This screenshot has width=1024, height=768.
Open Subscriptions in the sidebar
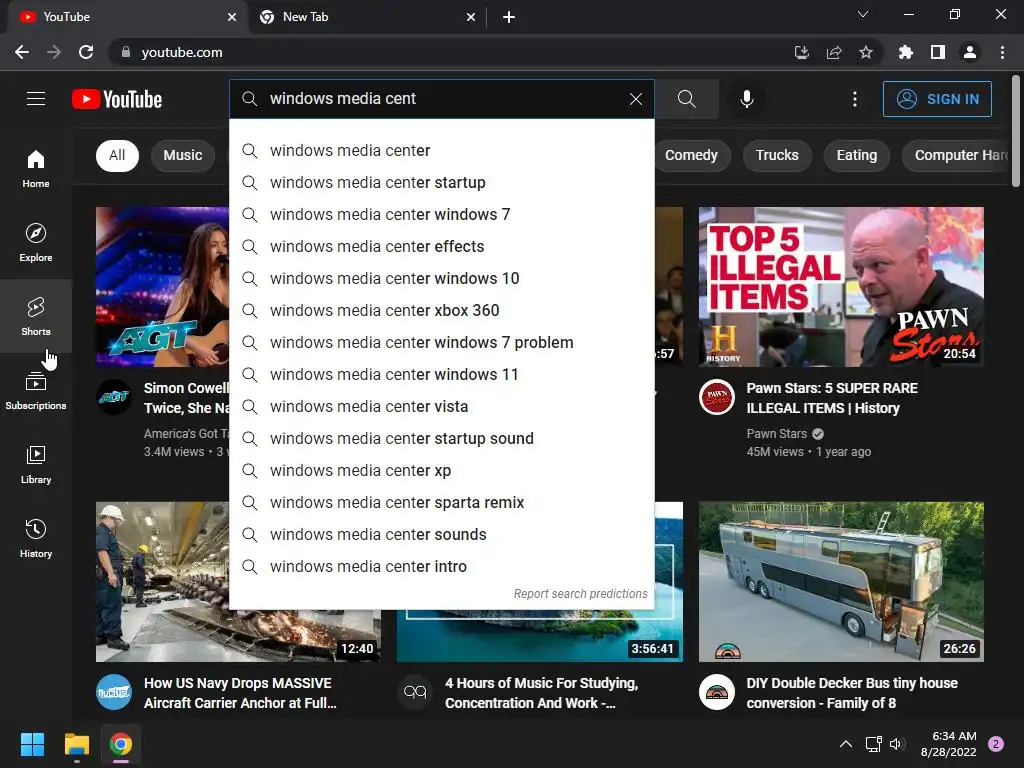tap(36, 390)
